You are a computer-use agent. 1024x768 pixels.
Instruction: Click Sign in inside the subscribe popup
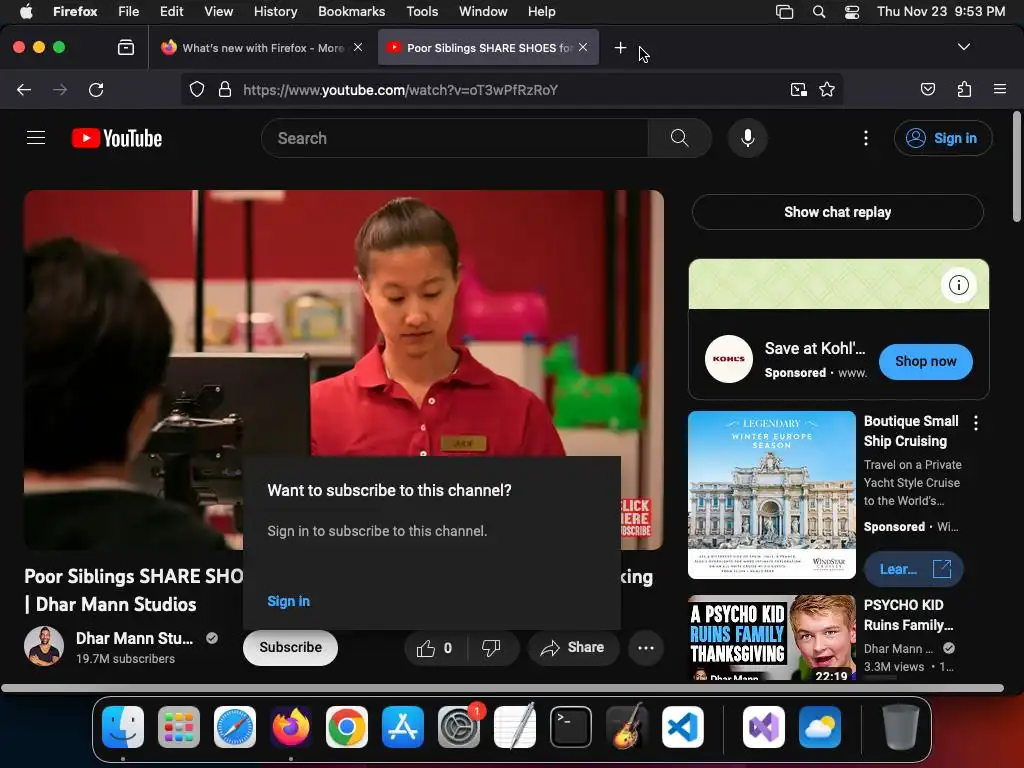tap(288, 601)
